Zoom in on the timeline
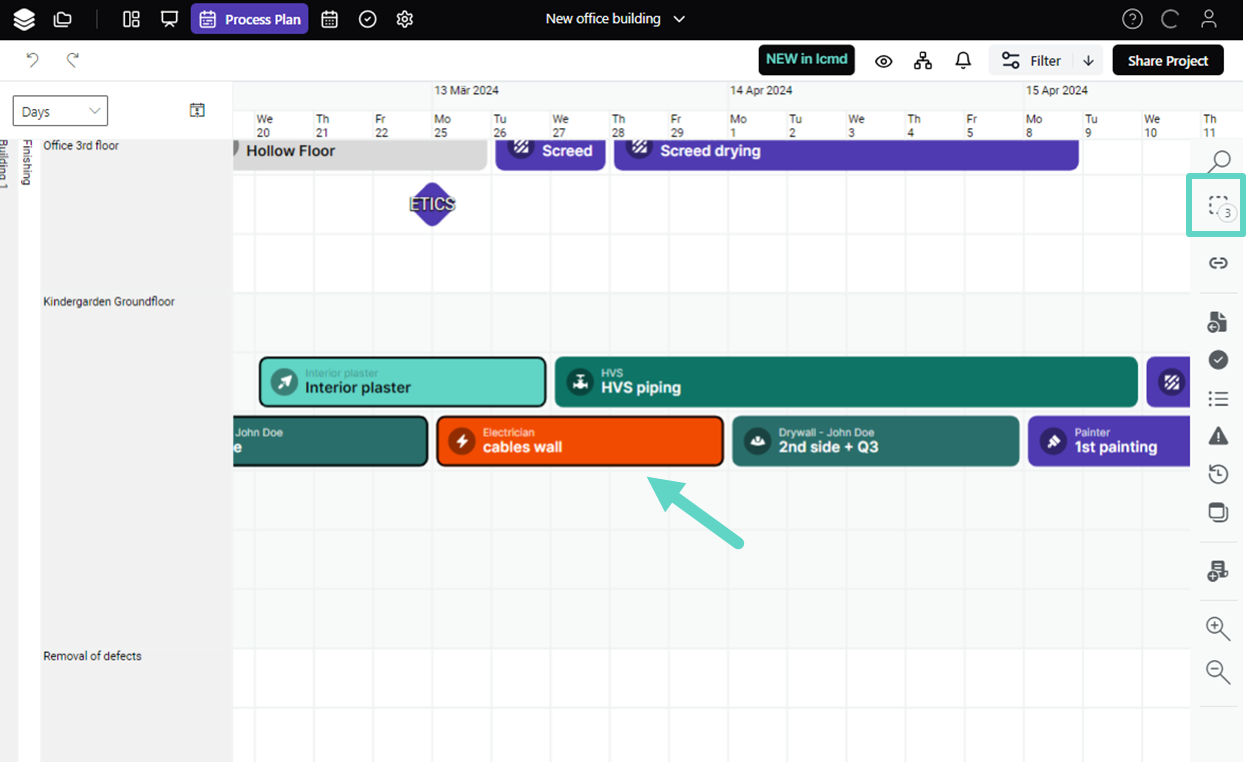The height and width of the screenshot is (762, 1246). click(1218, 628)
